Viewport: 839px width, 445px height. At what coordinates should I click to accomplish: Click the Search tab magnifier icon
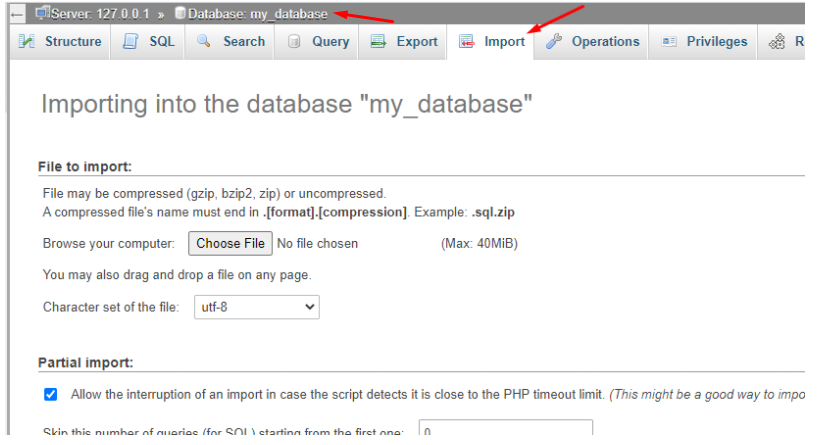click(205, 42)
